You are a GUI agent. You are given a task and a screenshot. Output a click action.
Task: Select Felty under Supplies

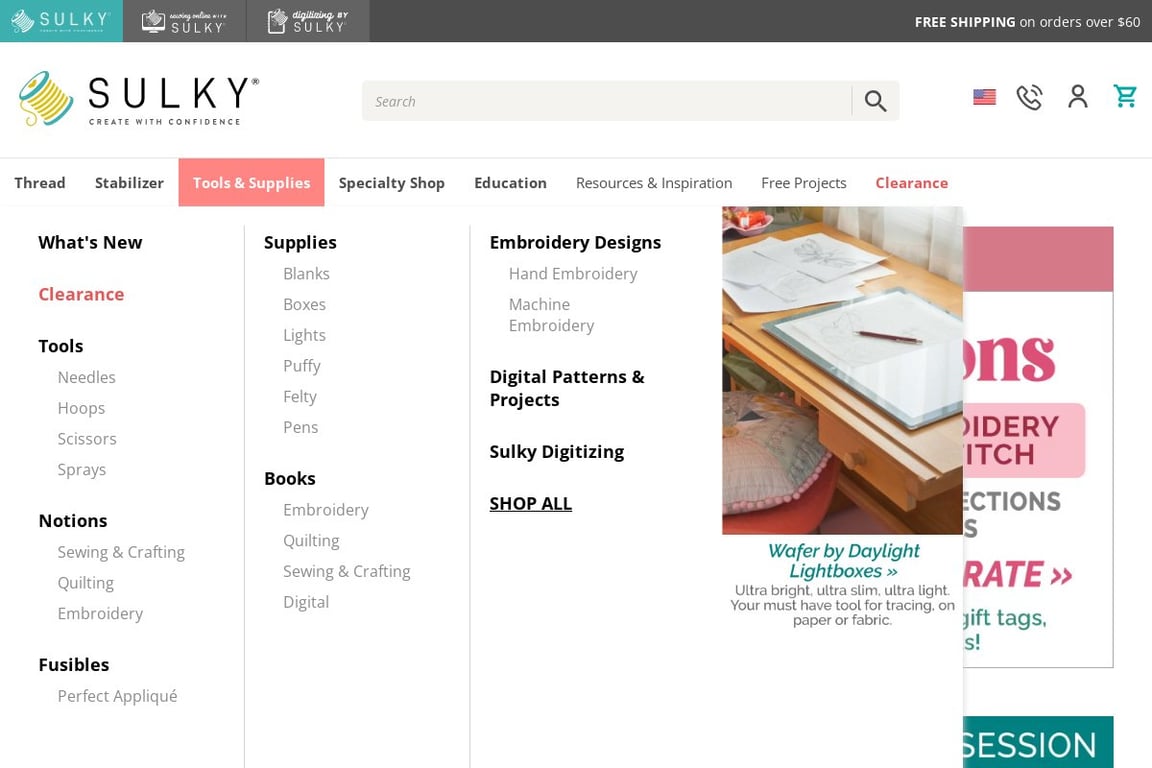tap(300, 397)
